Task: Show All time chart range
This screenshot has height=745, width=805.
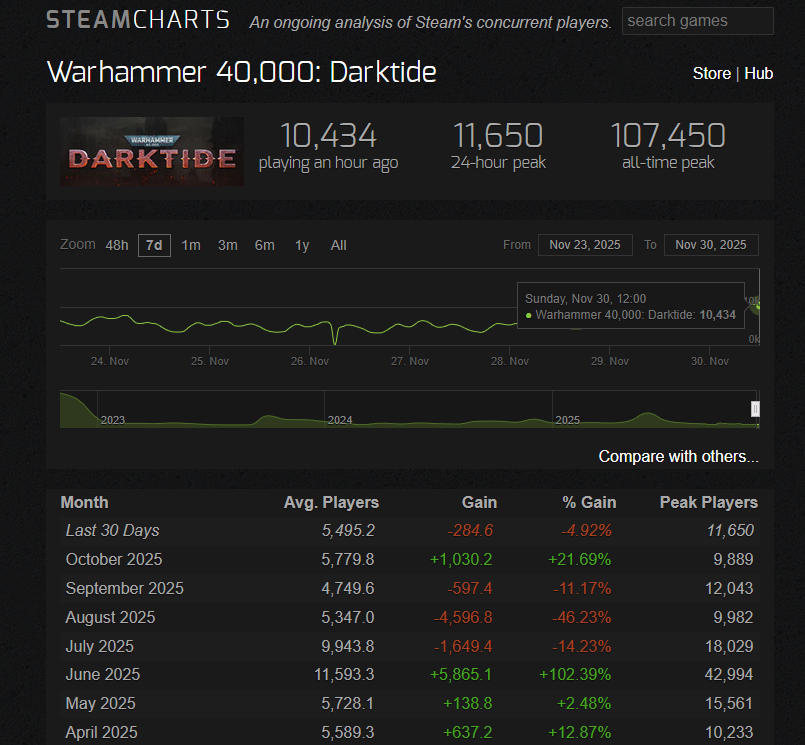Action: (x=339, y=245)
